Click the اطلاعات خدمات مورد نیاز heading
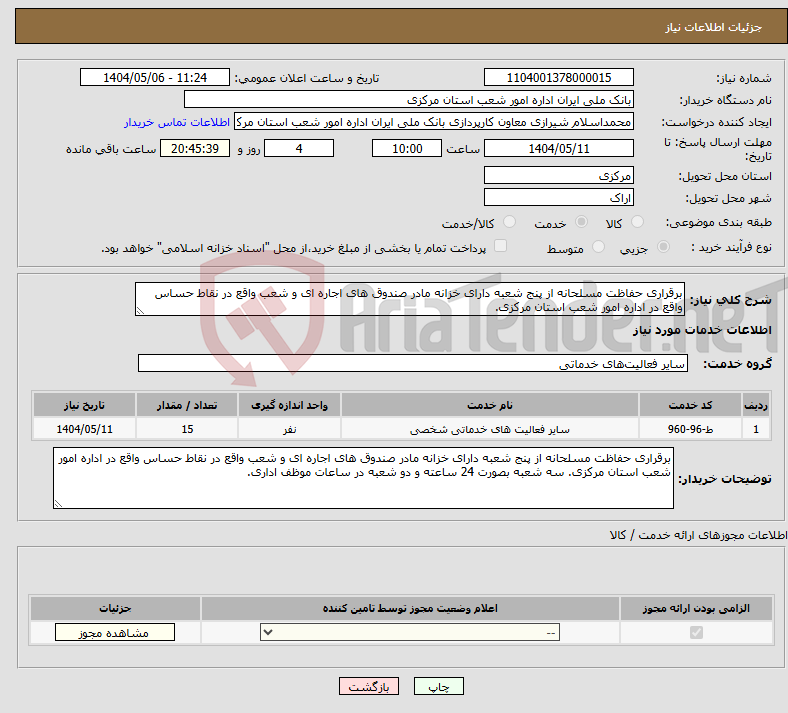Image resolution: width=788 pixels, height=713 pixels. (702, 330)
